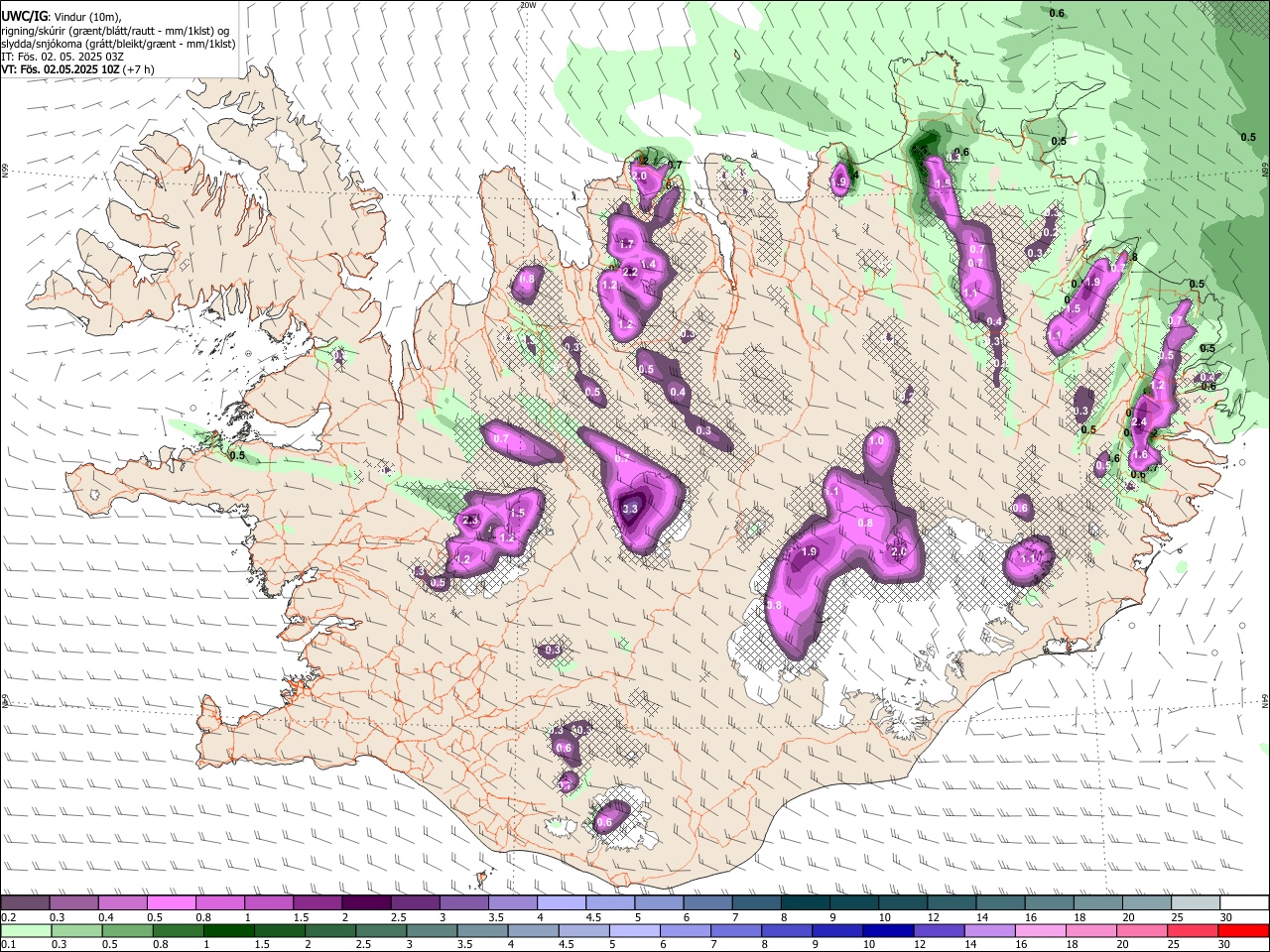Click upper legend swatch between 2 and 2.5
Screen dimensions: 1270x952
366,903
